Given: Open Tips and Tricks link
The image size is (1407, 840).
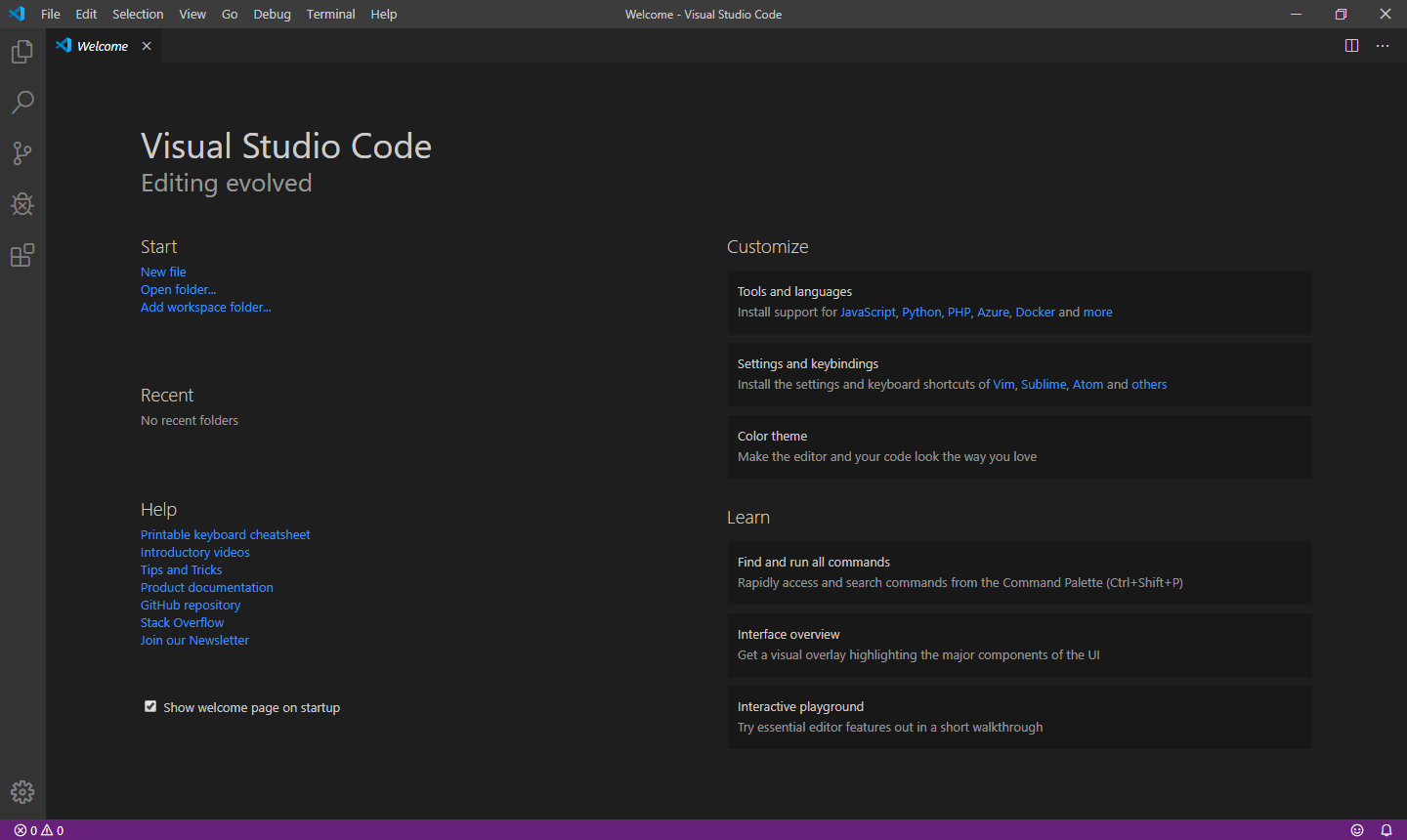Looking at the screenshot, I should point(181,569).
